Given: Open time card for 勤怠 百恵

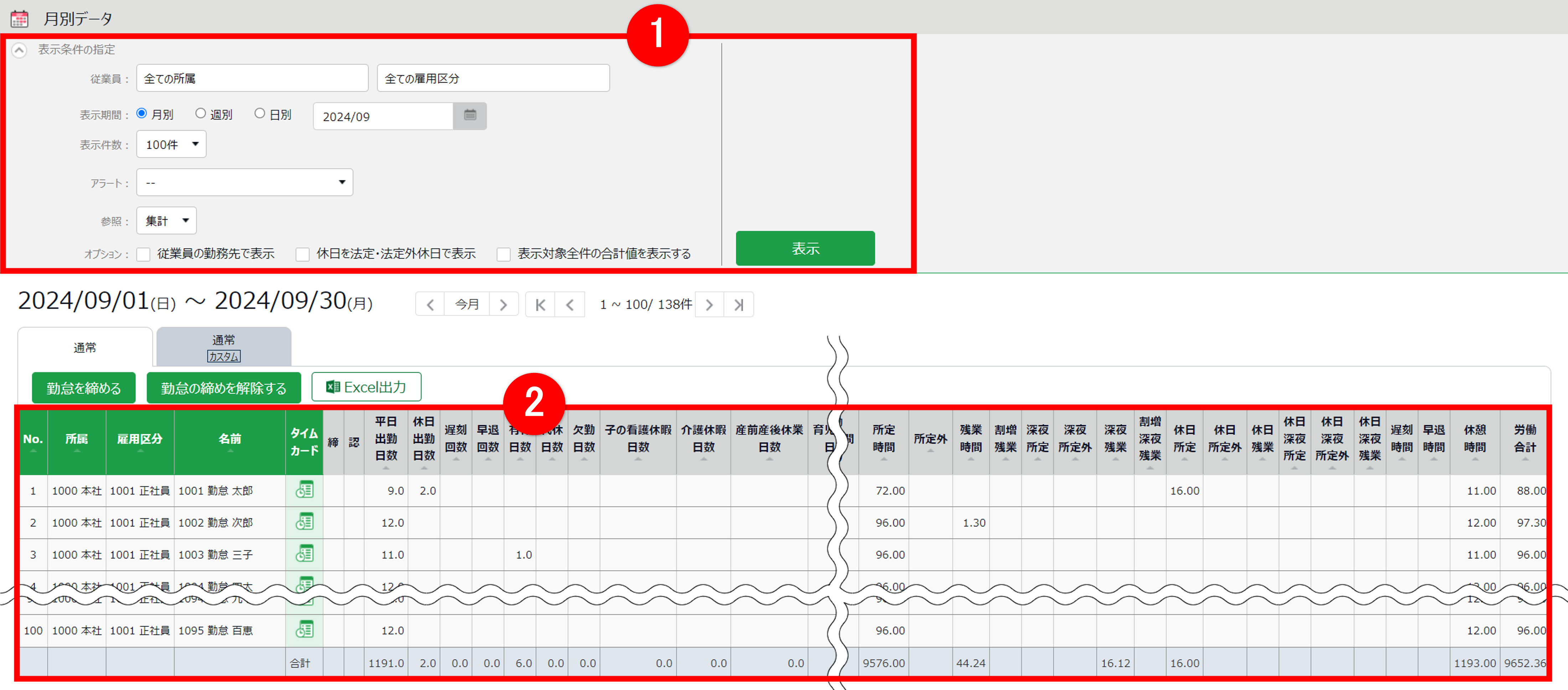Looking at the screenshot, I should pyautogui.click(x=304, y=630).
